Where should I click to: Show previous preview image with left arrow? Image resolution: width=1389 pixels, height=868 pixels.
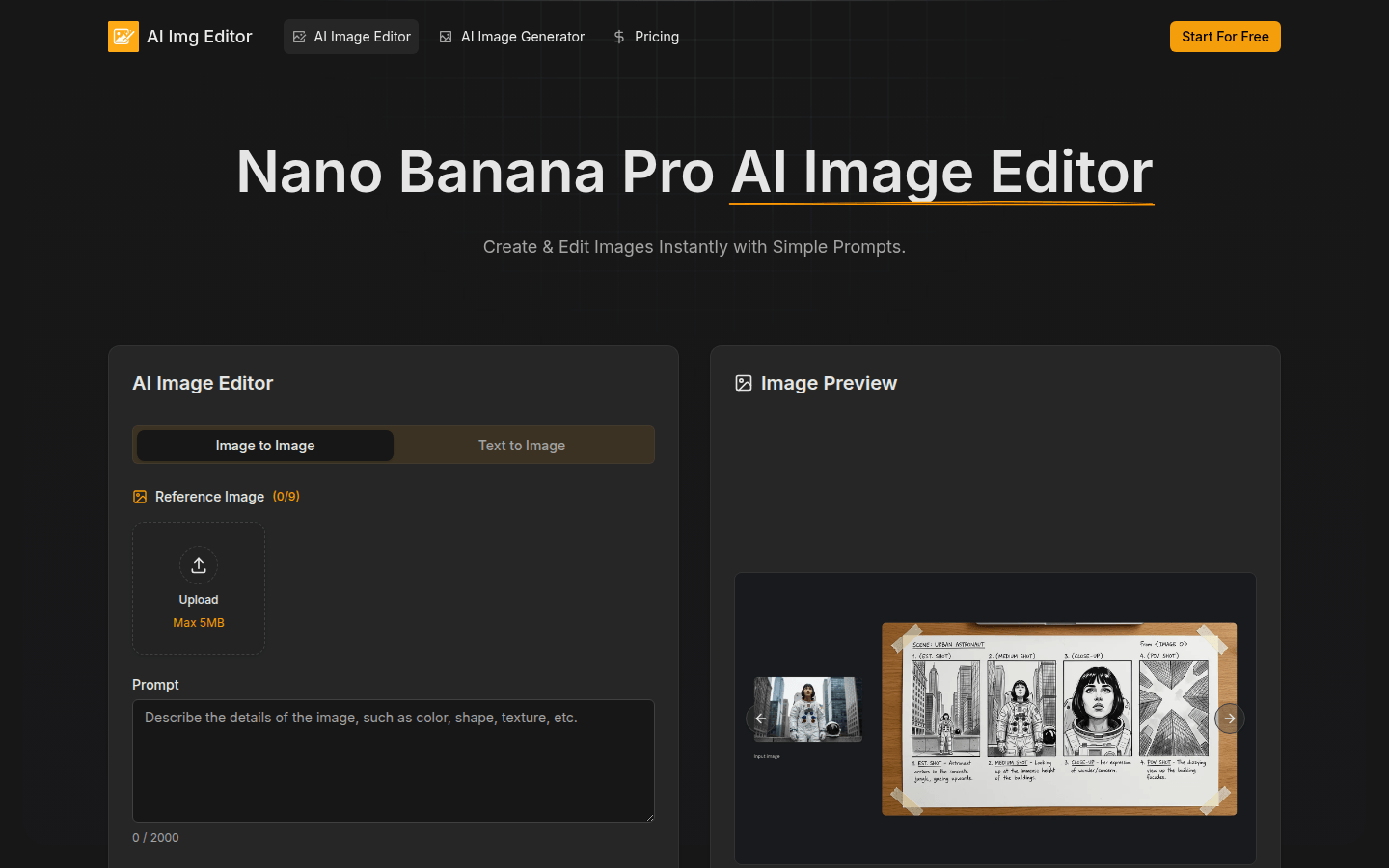760,719
